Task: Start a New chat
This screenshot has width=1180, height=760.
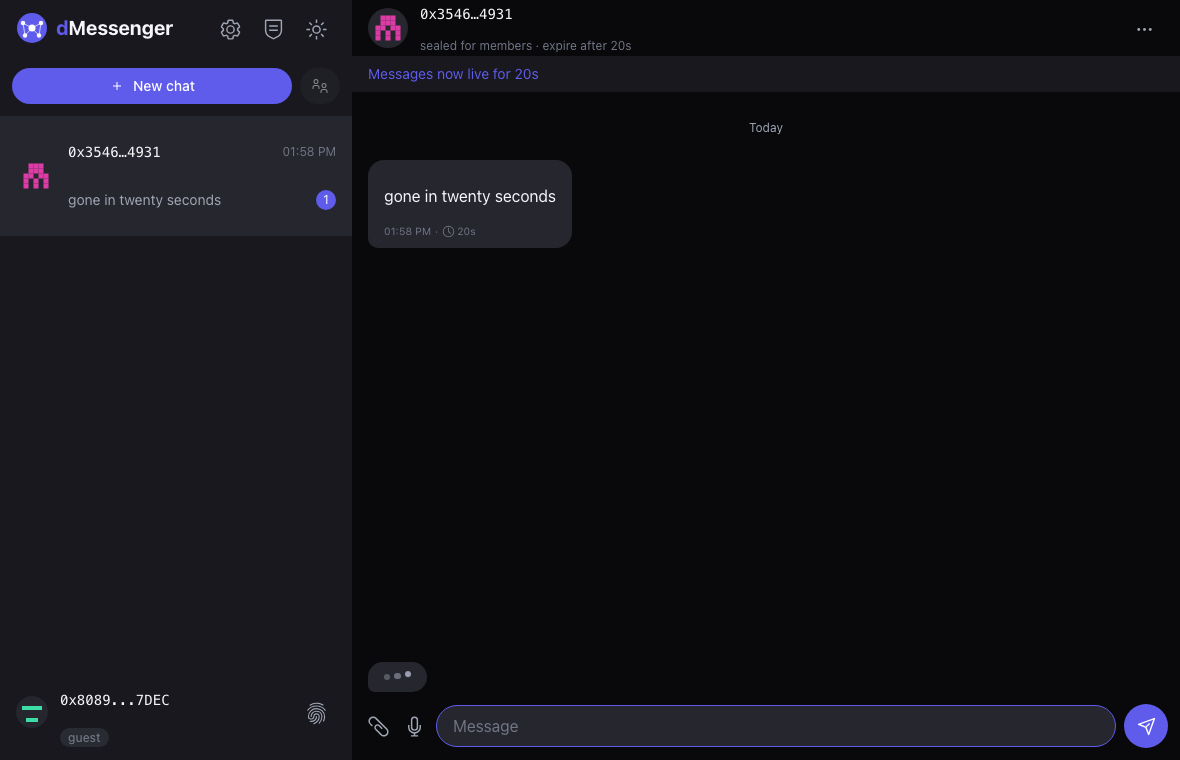Action: [152, 86]
